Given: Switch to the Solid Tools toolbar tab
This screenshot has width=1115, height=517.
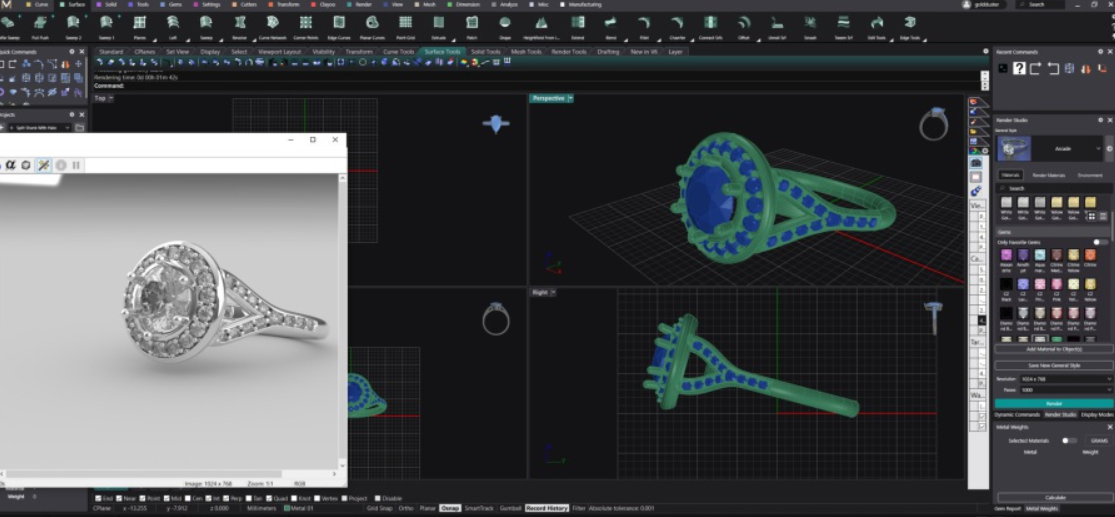Looking at the screenshot, I should click(485, 51).
